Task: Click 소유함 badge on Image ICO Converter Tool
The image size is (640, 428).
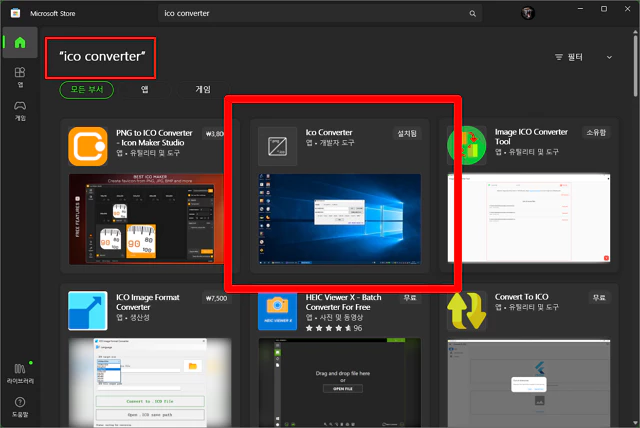Action: click(x=596, y=133)
